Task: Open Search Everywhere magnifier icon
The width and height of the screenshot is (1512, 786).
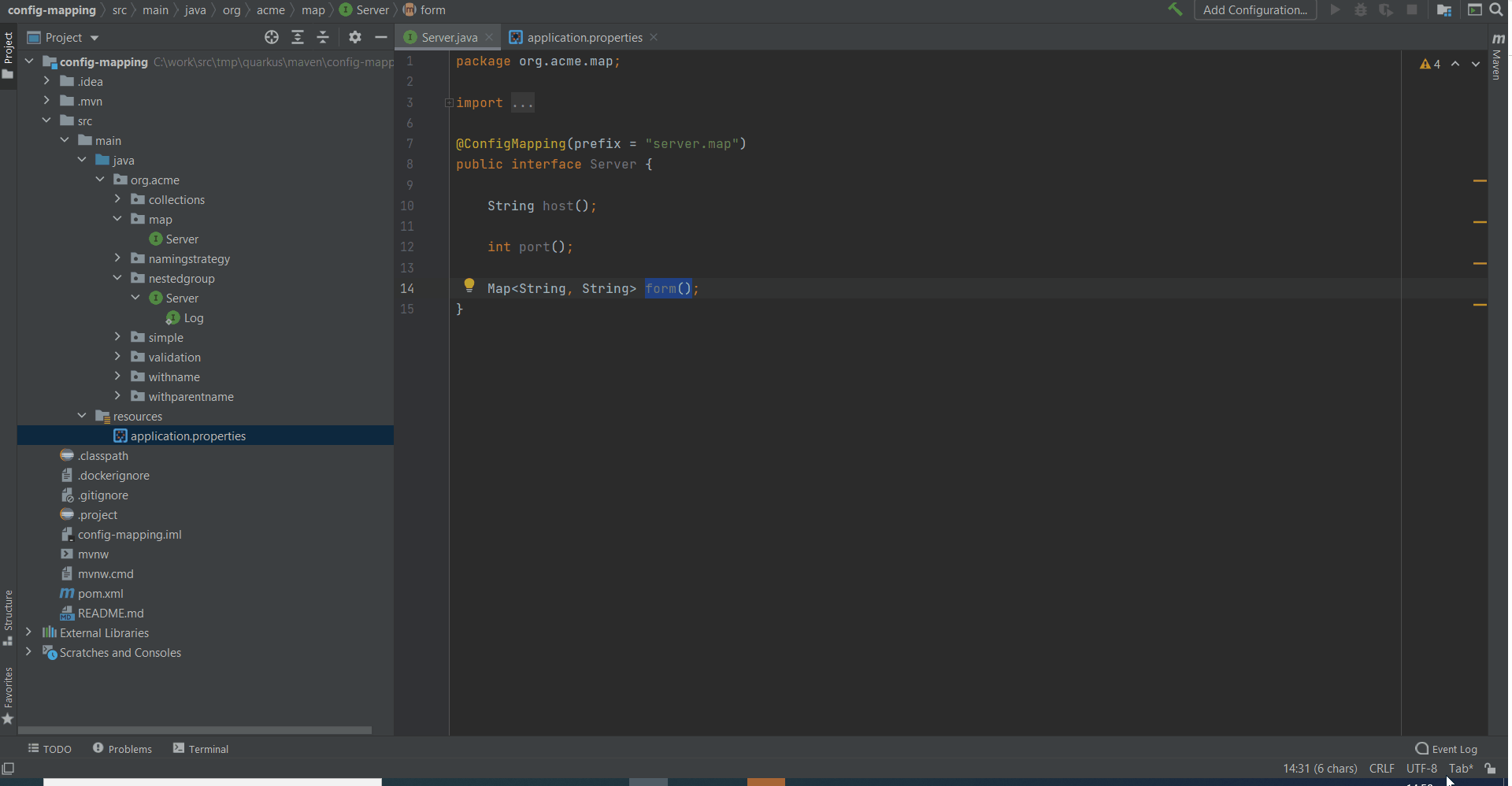Action: 1496,9
